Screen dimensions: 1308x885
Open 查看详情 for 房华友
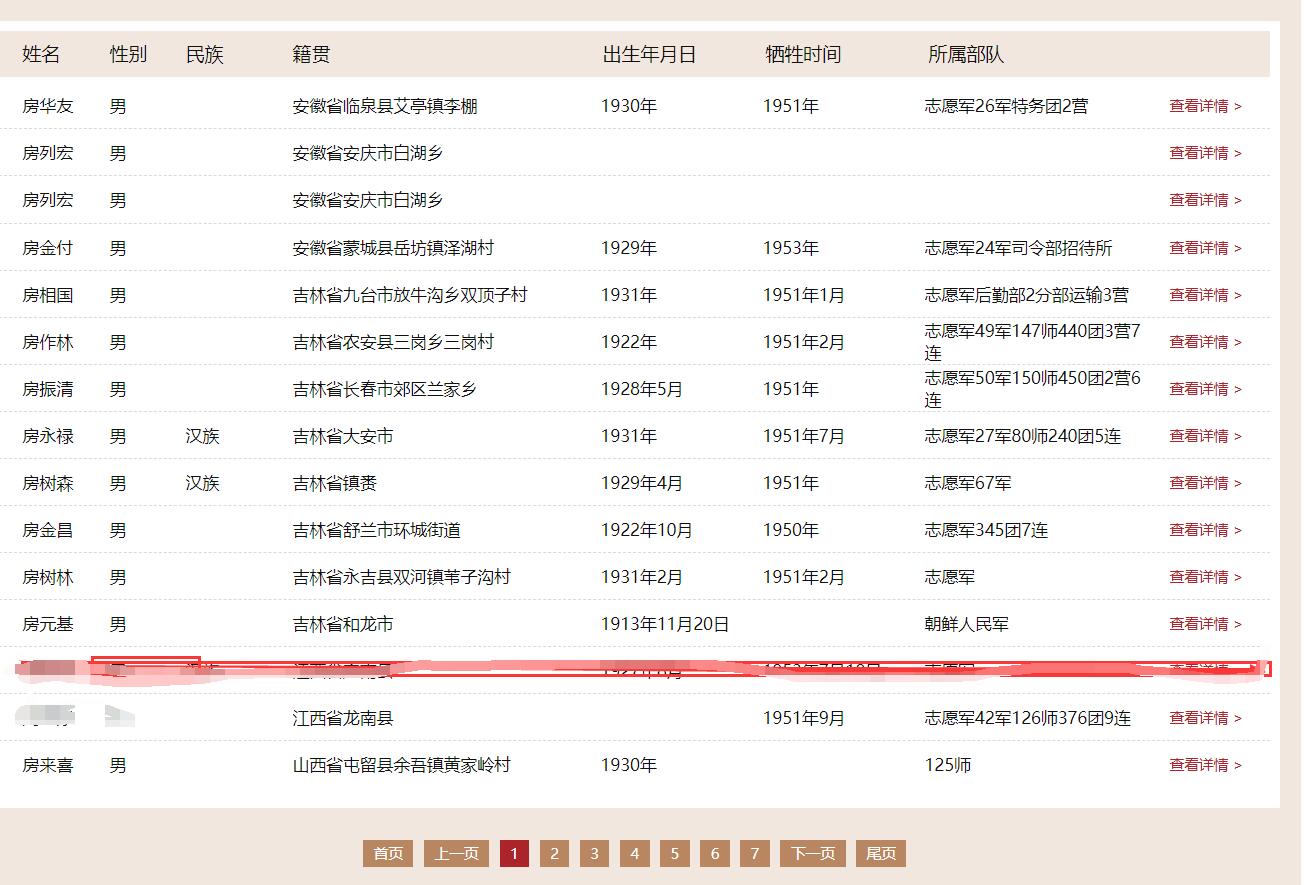coord(1205,106)
